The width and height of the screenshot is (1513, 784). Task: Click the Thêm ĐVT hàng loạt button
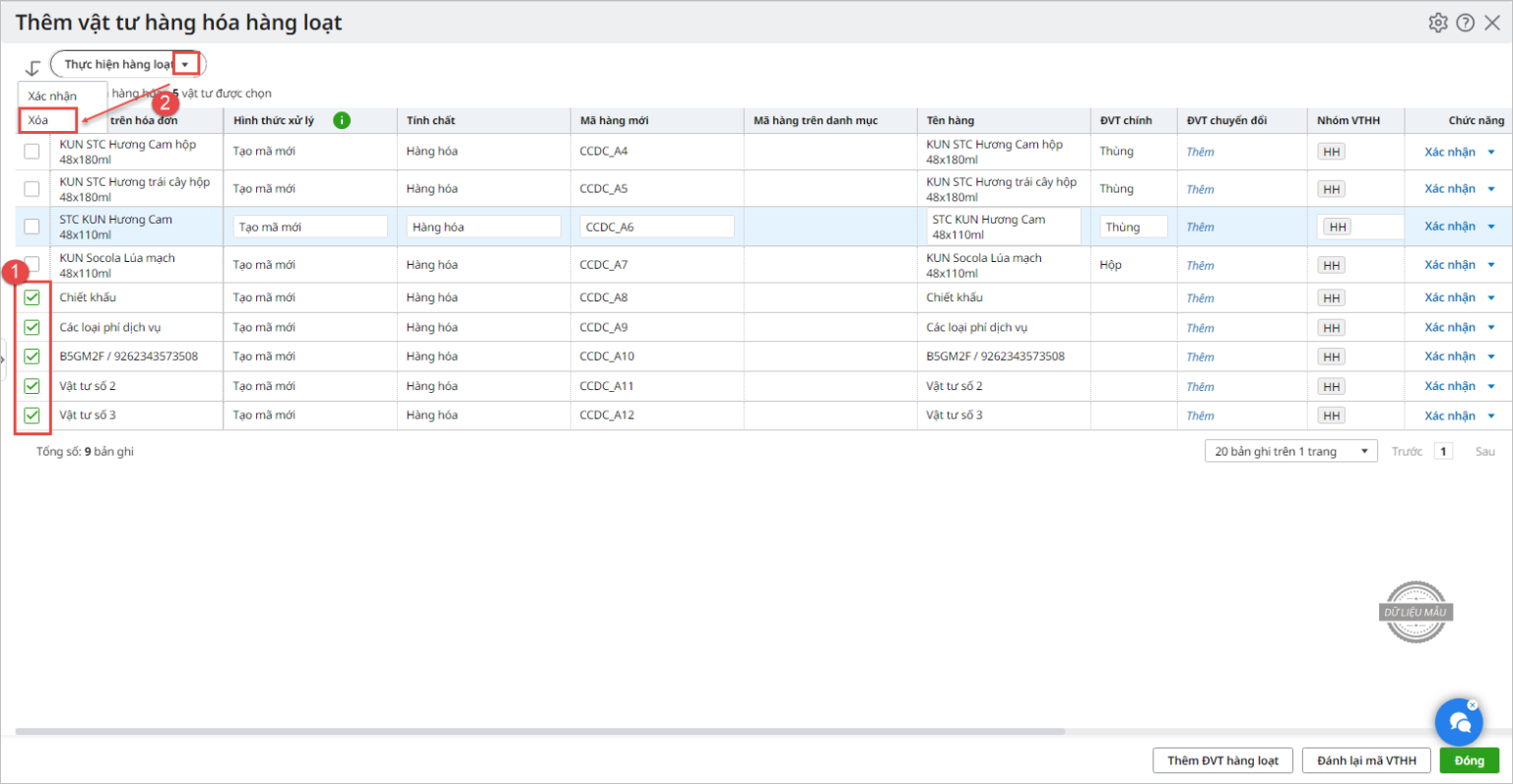click(1222, 760)
